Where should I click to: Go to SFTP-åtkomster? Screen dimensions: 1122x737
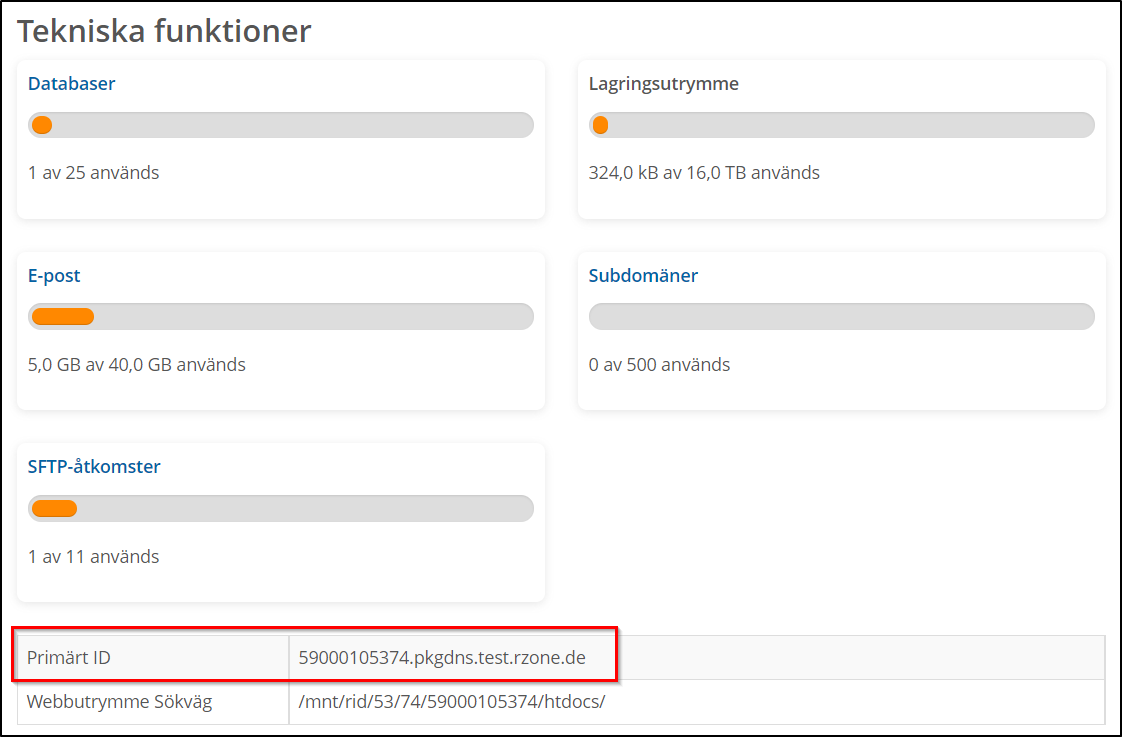pyautogui.click(x=94, y=467)
